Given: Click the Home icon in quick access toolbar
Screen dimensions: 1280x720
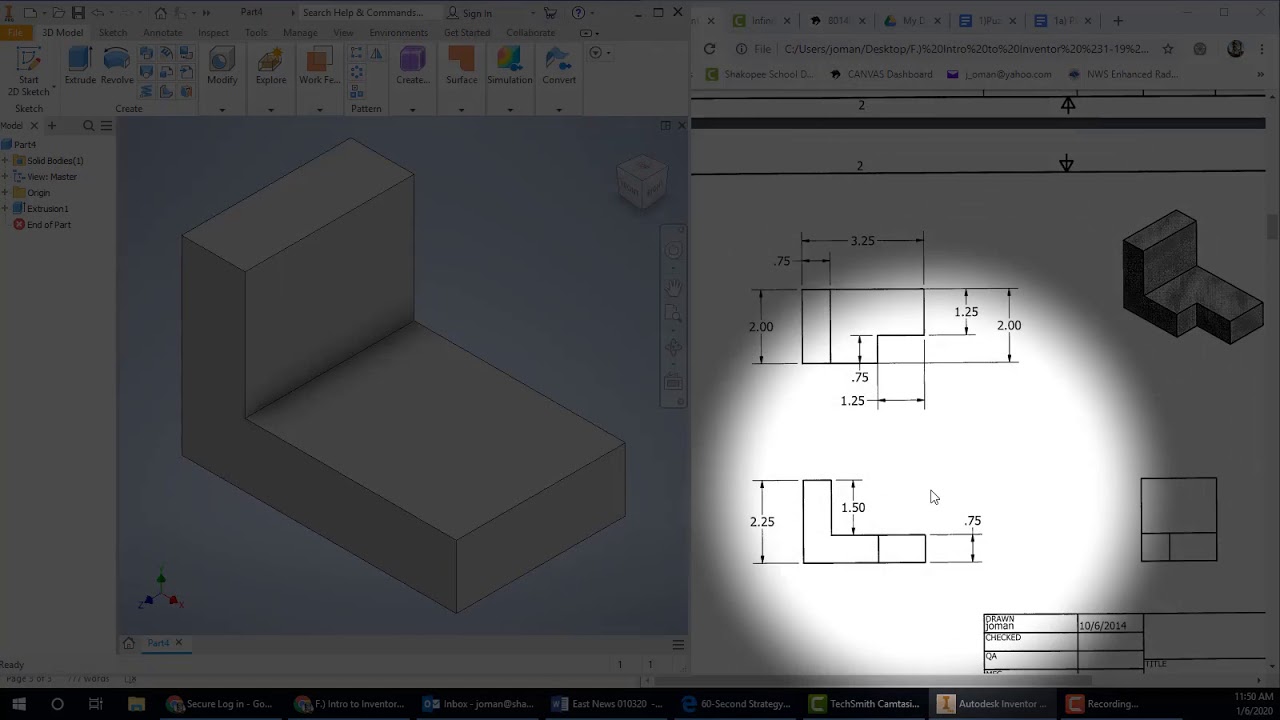Looking at the screenshot, I should pos(161,13).
